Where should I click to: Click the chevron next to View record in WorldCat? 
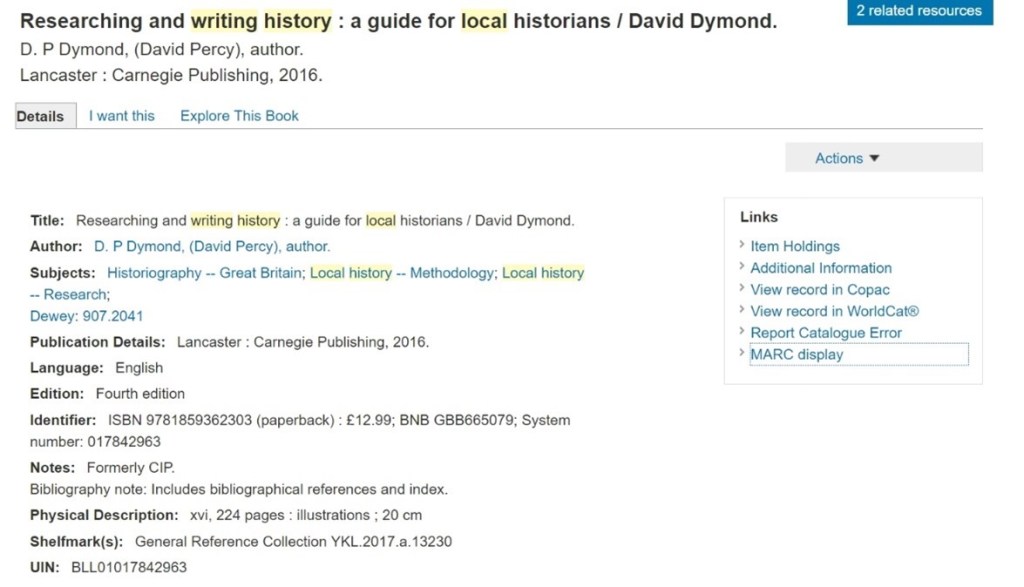742,310
